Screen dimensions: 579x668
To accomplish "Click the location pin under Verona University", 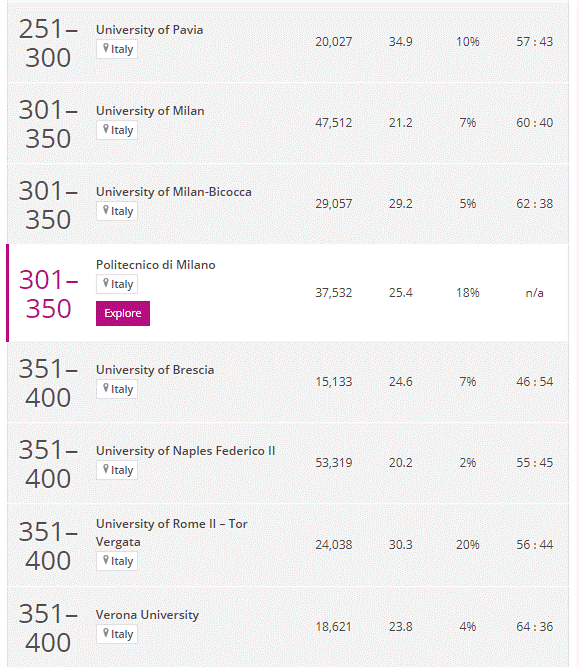I will 106,633.
